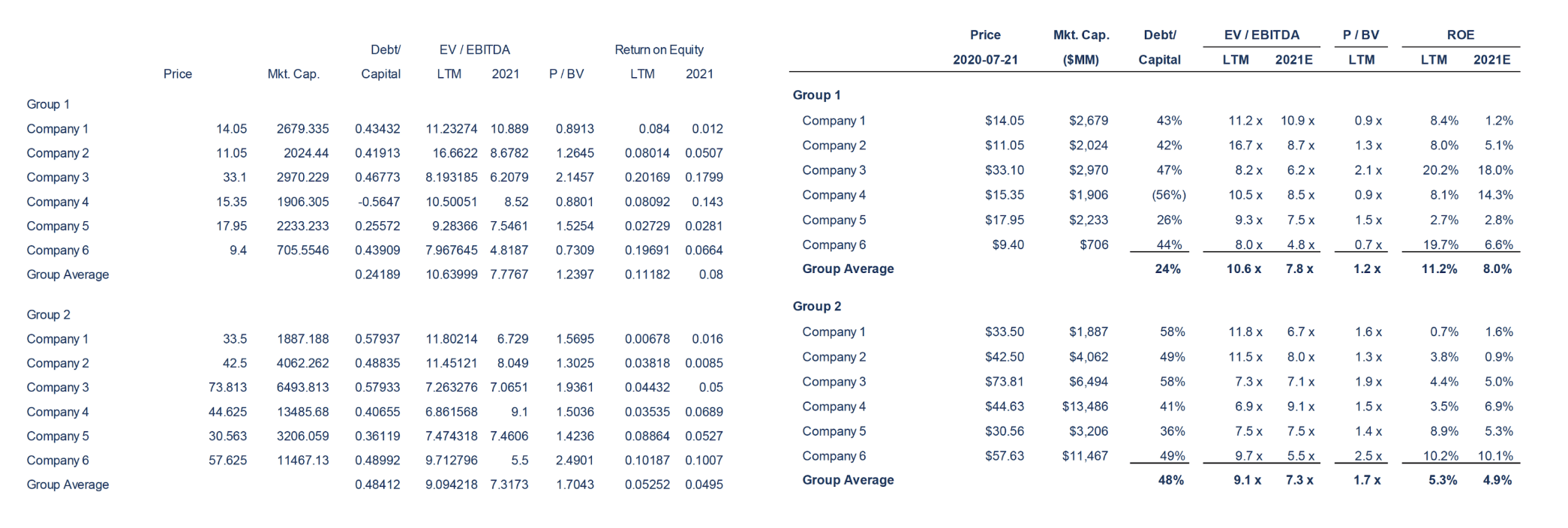Click the "ROE" column header
1568x528 pixels.
1460,35
